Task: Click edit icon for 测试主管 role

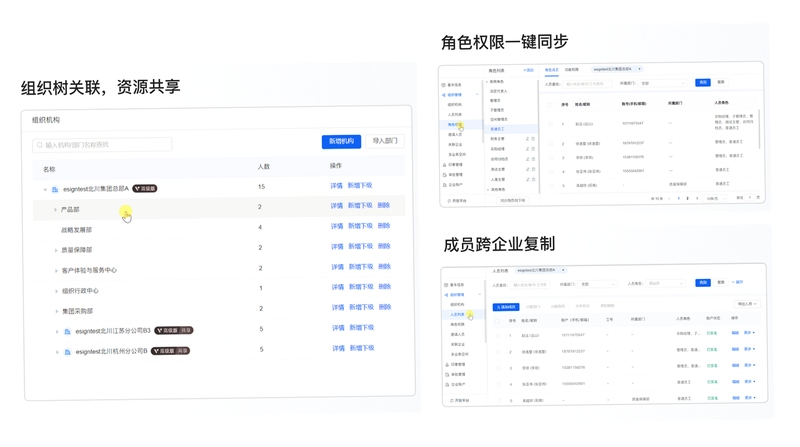Action: tap(528, 169)
